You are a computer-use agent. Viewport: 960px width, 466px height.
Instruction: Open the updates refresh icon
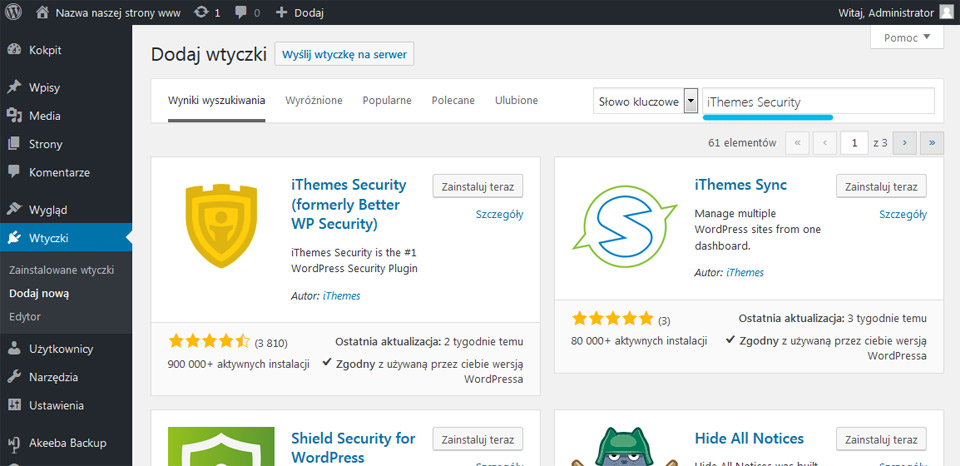tap(201, 12)
